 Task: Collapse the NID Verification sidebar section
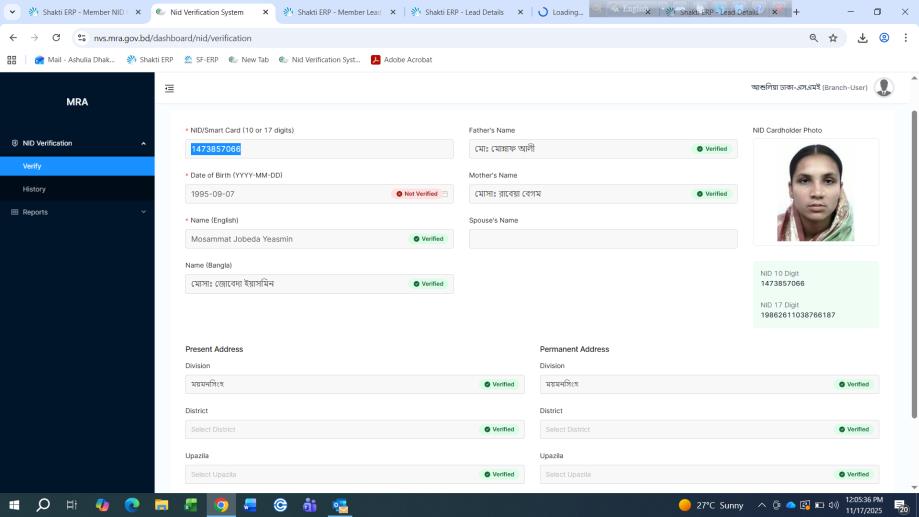click(x=143, y=143)
